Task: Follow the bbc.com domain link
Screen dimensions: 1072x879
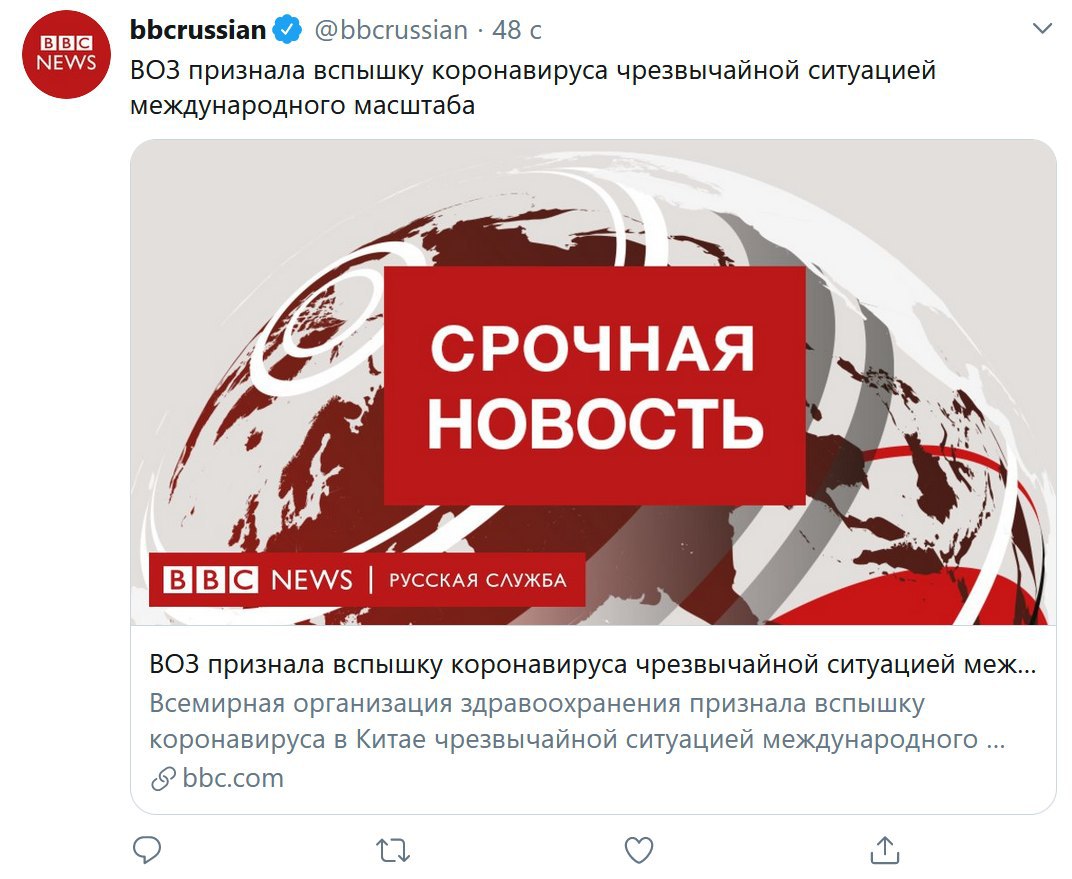Action: pos(233,778)
